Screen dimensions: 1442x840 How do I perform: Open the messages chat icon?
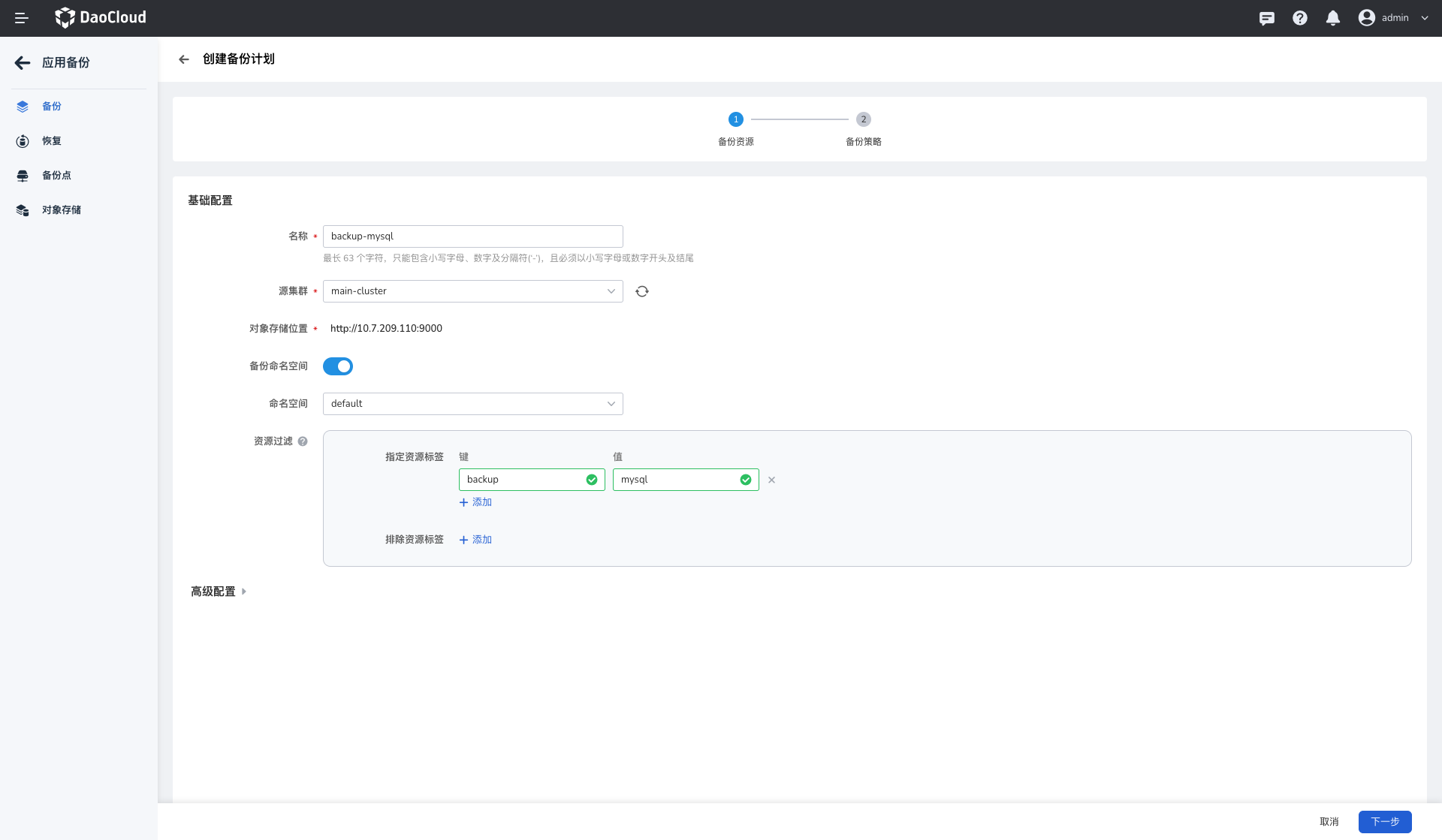(1267, 18)
